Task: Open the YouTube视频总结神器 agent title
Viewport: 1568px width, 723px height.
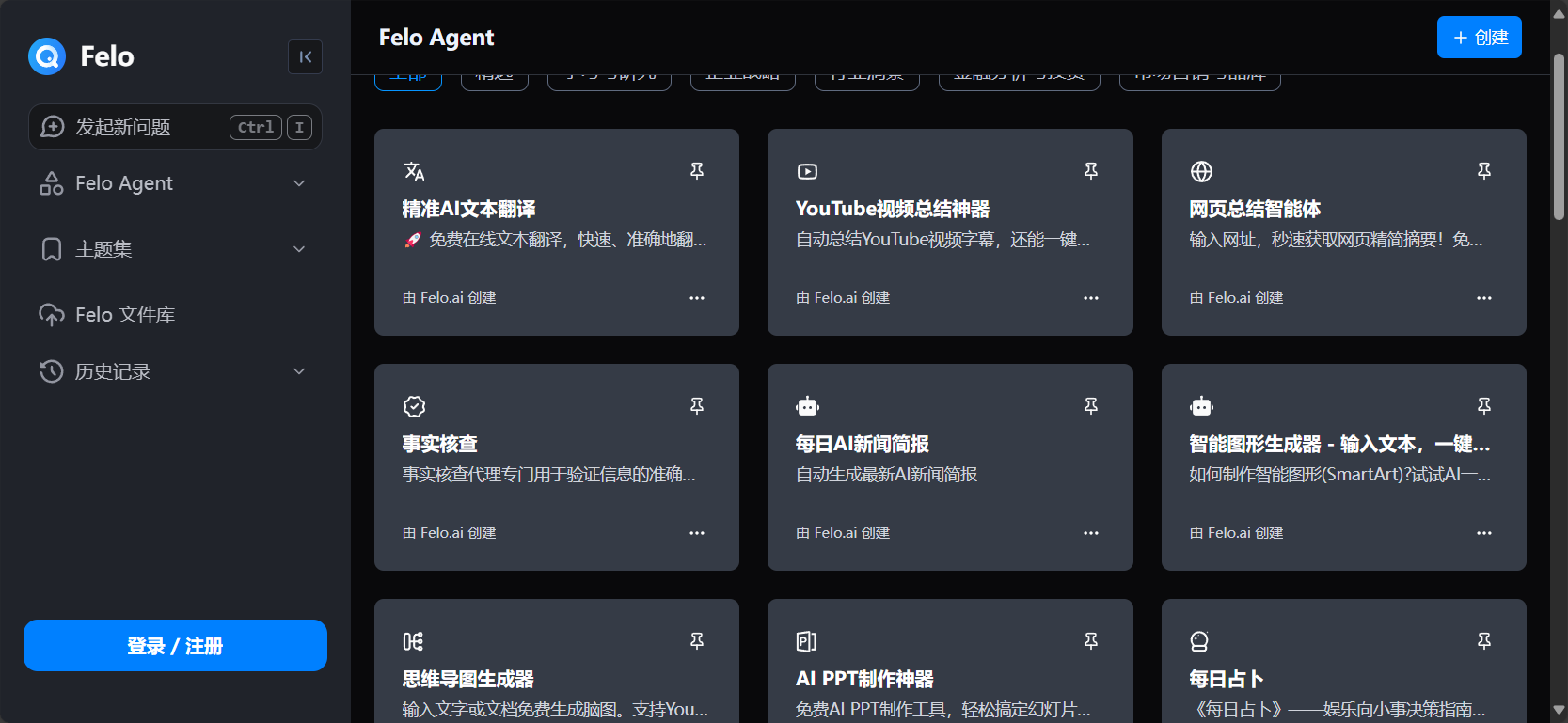Action: [893, 209]
